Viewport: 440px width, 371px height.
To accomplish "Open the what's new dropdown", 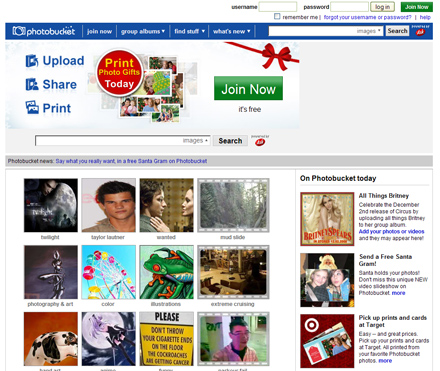I will 232,31.
